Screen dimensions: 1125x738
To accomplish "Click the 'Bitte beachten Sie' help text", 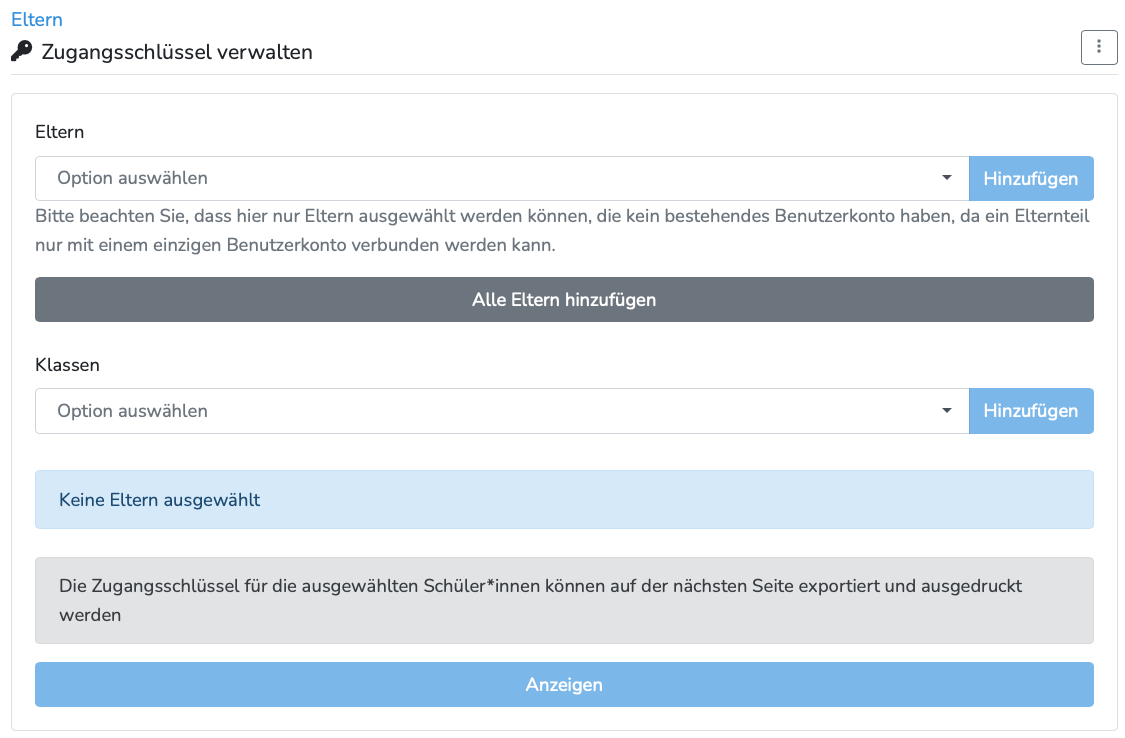I will 562,230.
